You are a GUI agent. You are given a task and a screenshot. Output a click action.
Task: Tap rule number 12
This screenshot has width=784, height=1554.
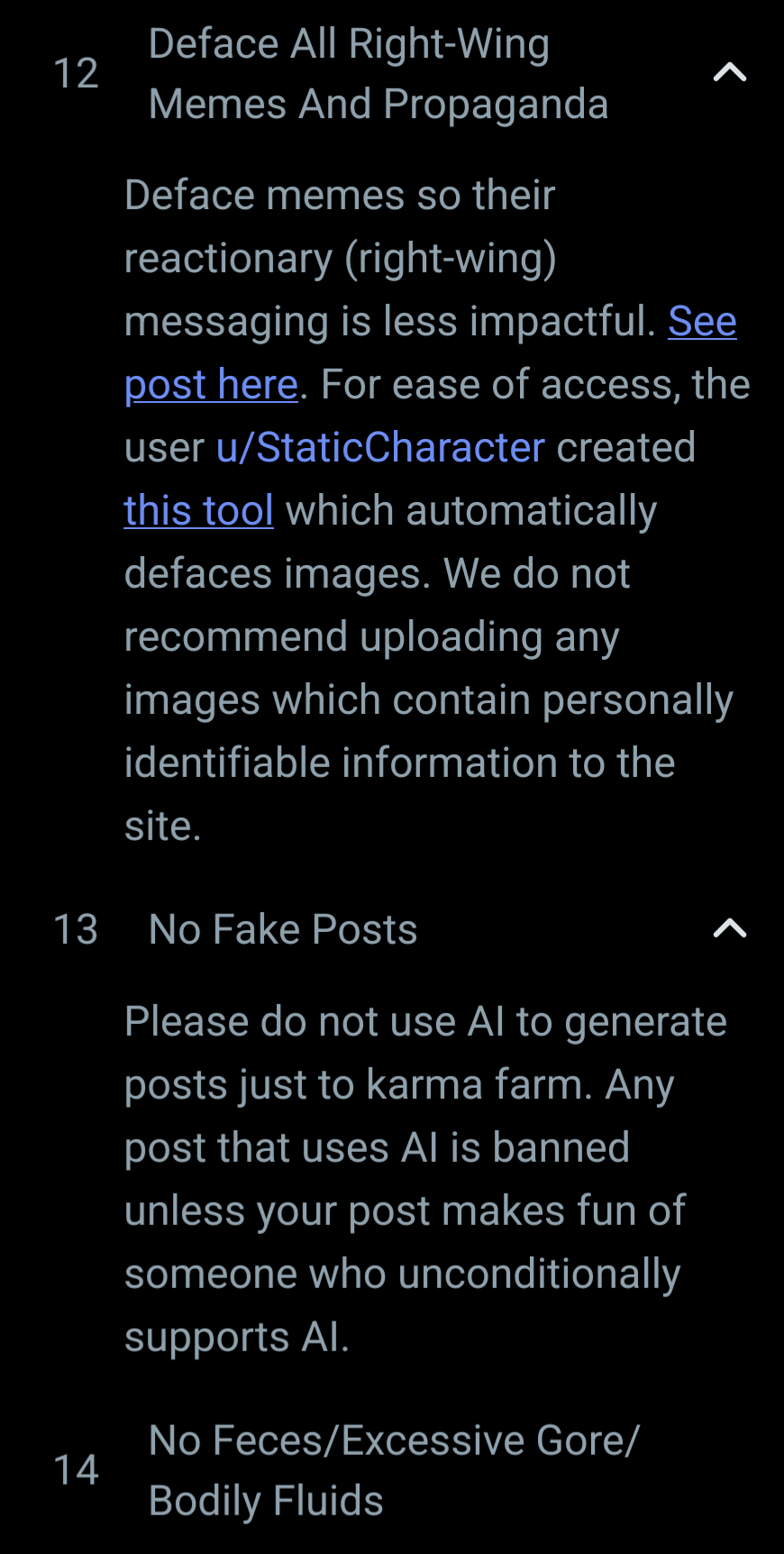76,74
